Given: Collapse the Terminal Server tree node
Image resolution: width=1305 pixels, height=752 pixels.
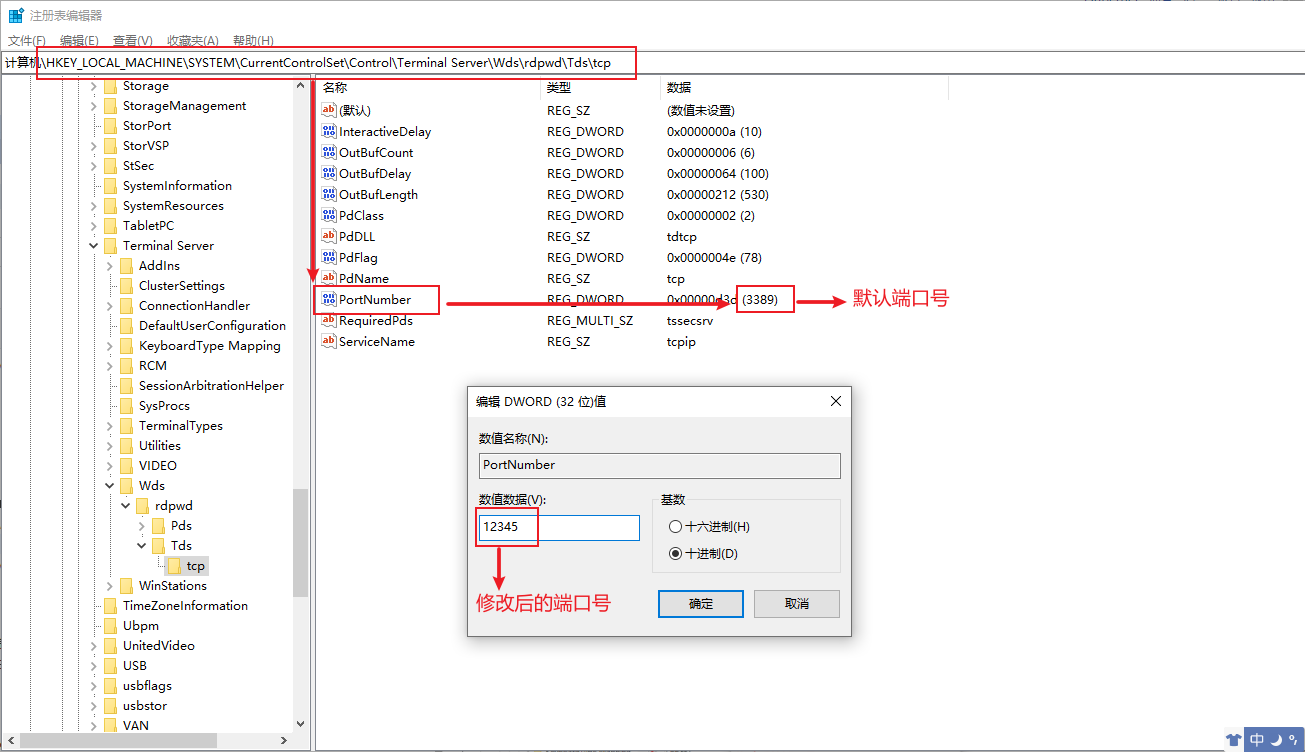Looking at the screenshot, I should coord(94,246).
